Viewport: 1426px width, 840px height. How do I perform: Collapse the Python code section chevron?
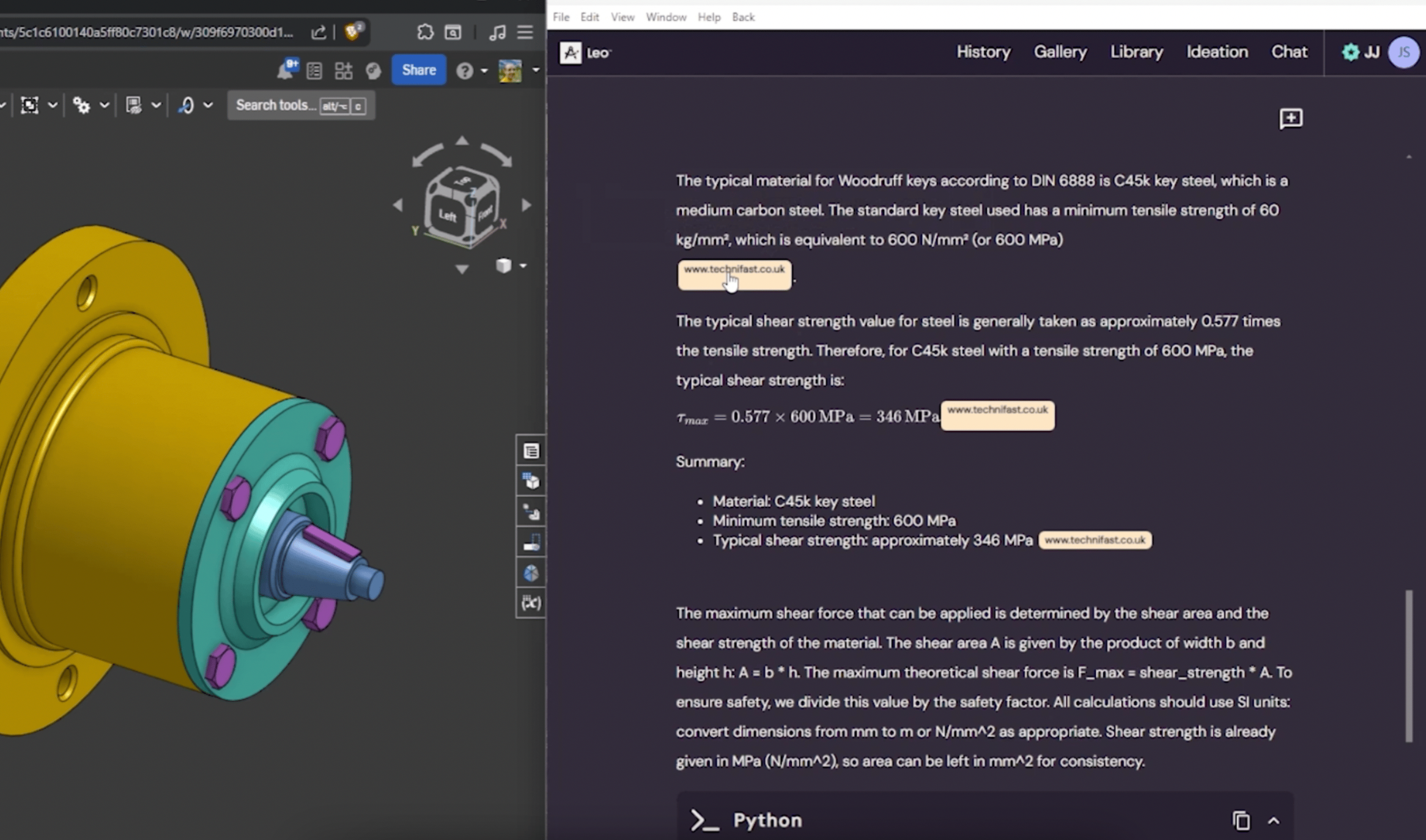(x=1274, y=821)
